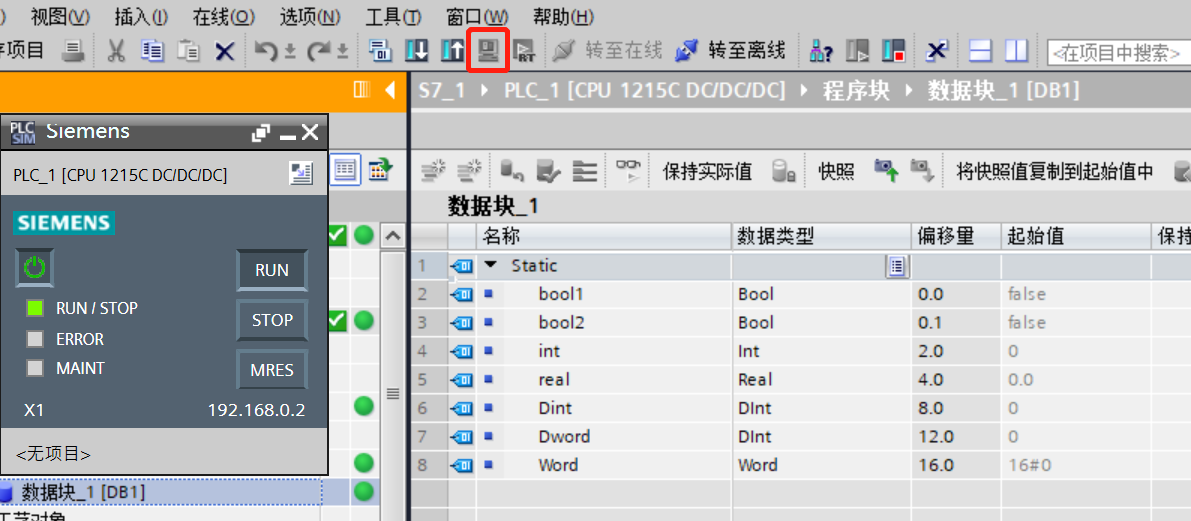
Task: Split the editor space horizontally
Action: click(981, 51)
